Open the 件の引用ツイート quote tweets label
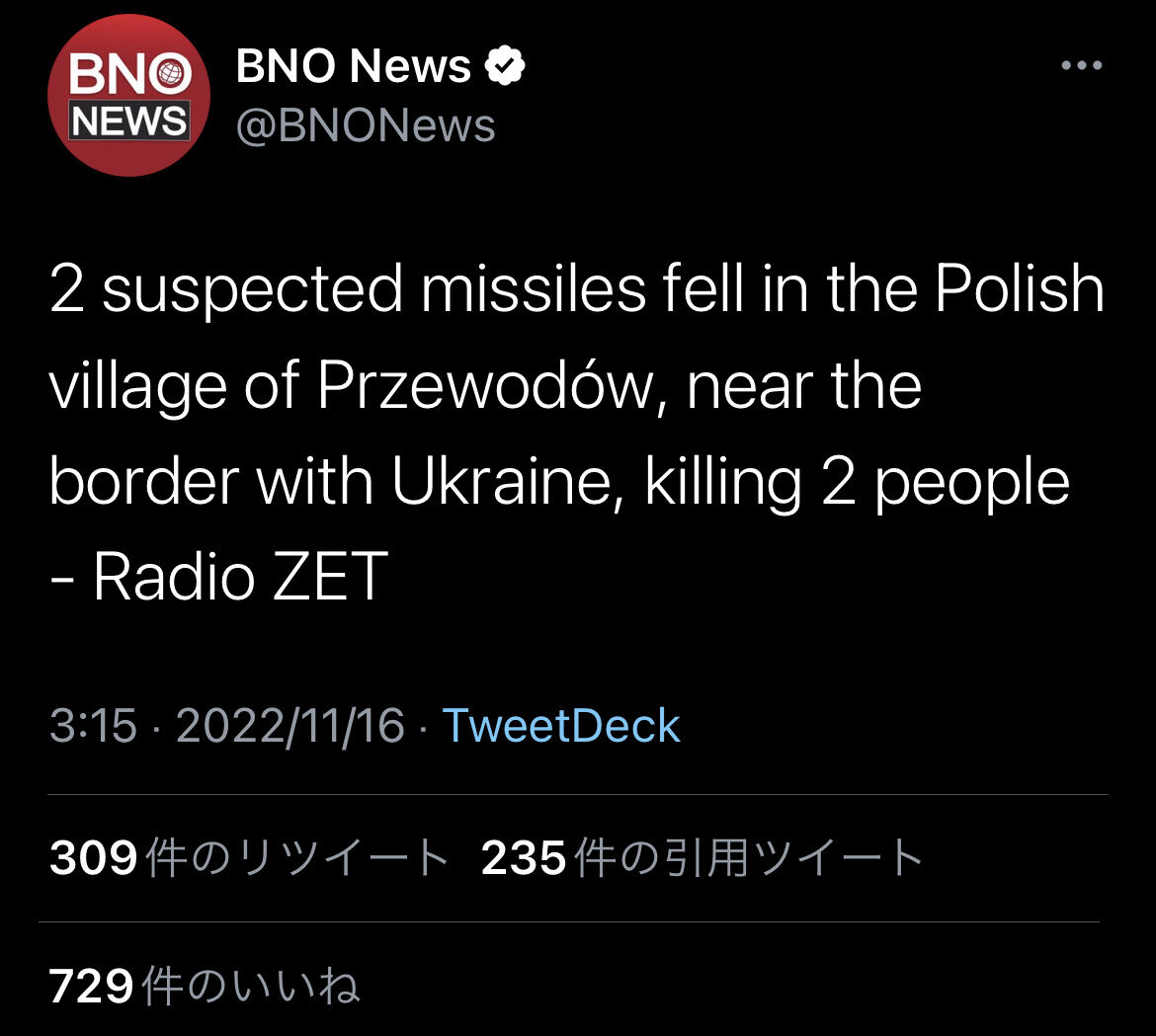 coord(748,858)
